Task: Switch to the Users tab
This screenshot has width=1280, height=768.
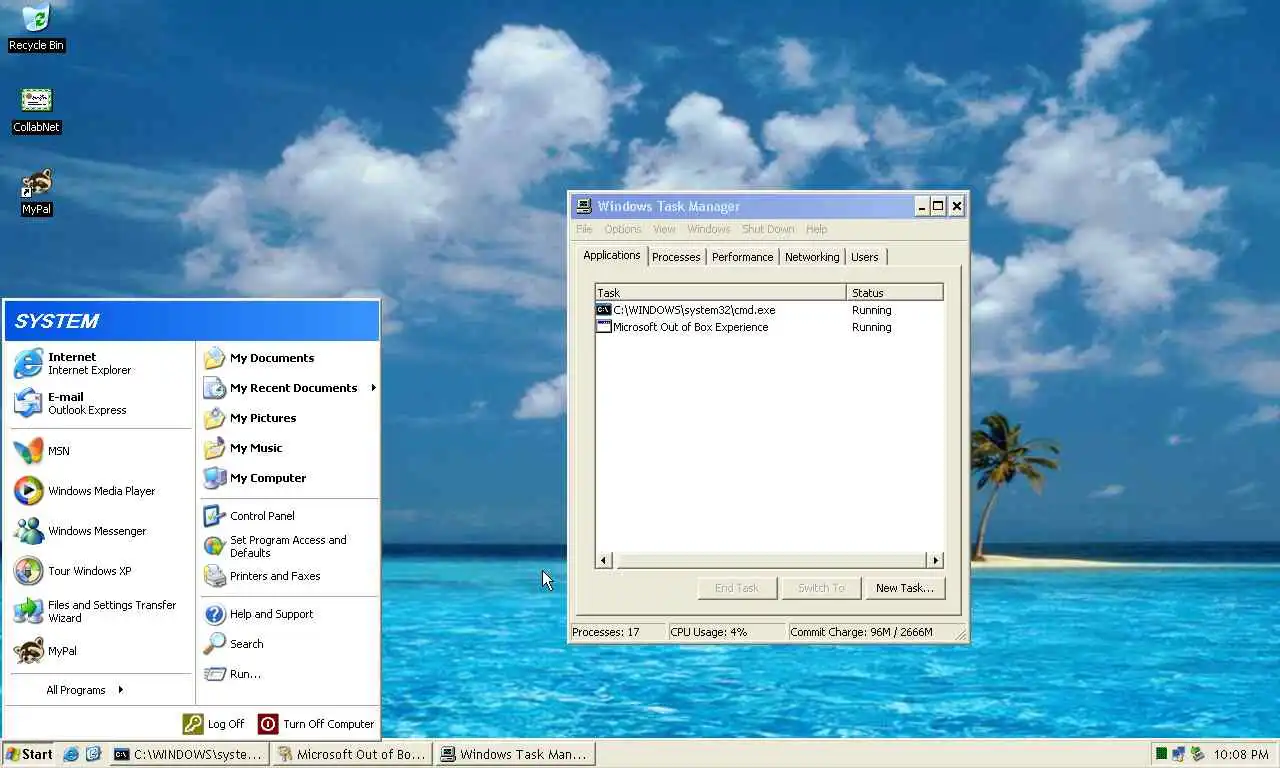Action: point(865,257)
